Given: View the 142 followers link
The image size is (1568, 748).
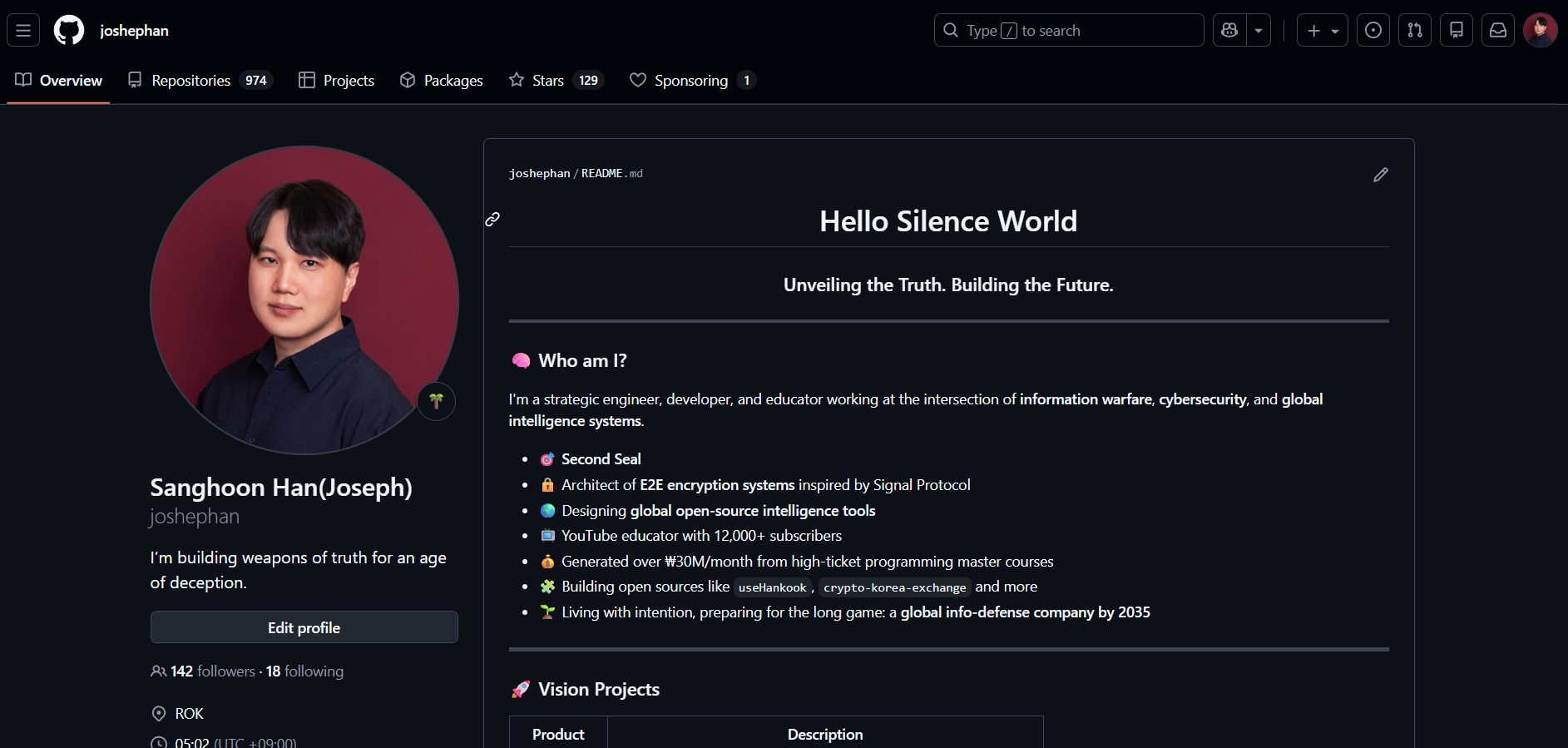Looking at the screenshot, I should 213,671.
